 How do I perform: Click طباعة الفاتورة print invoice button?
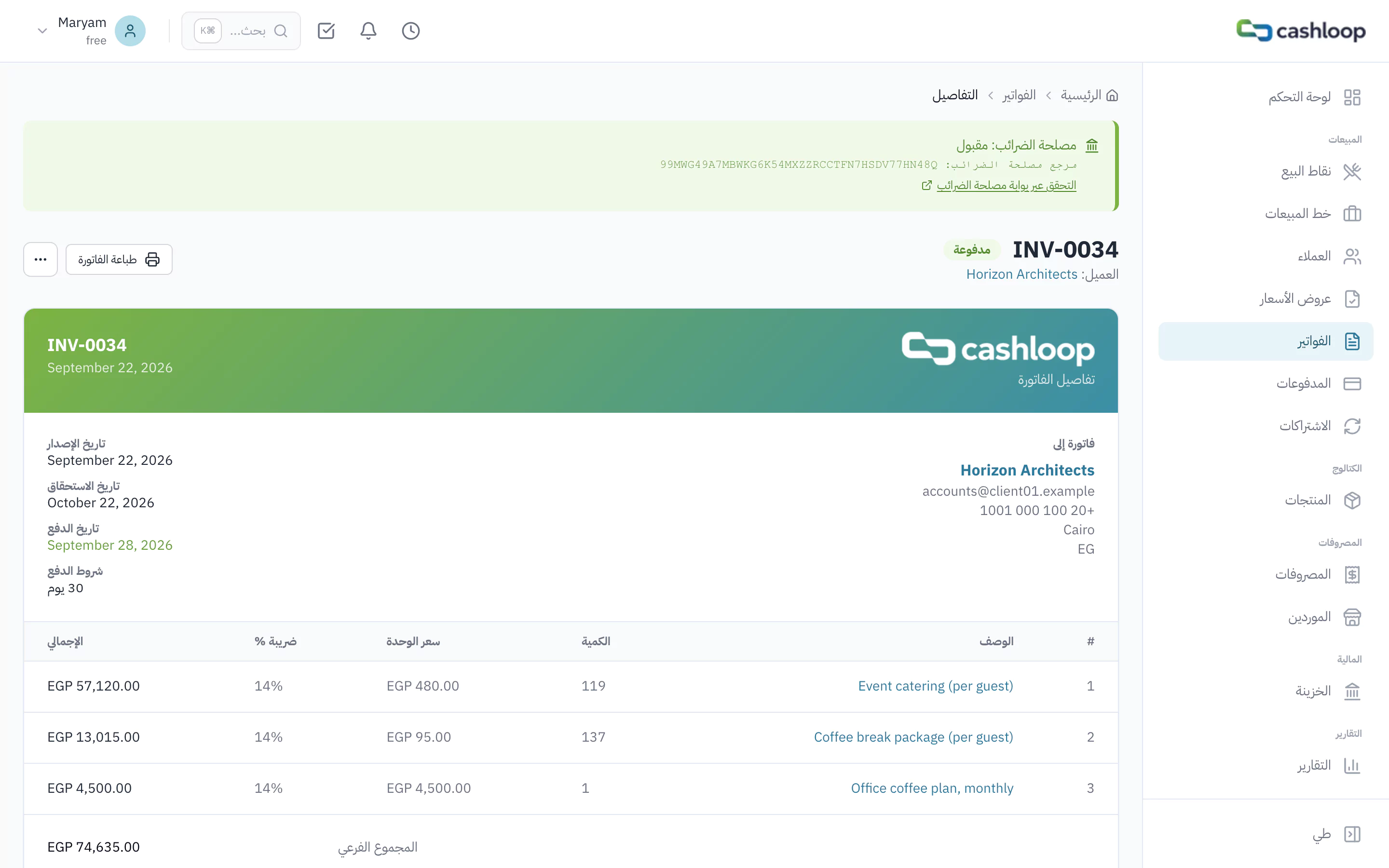pos(119,259)
